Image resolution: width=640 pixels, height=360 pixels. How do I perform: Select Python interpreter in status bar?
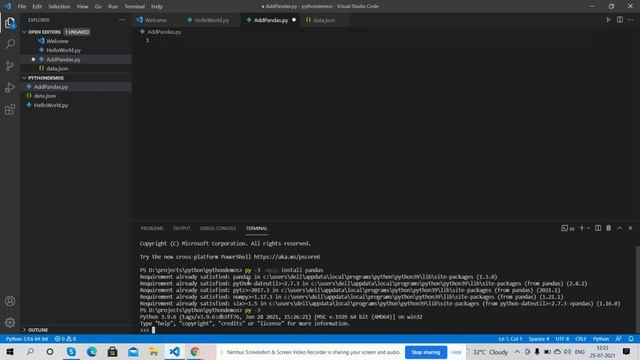coord(27,339)
